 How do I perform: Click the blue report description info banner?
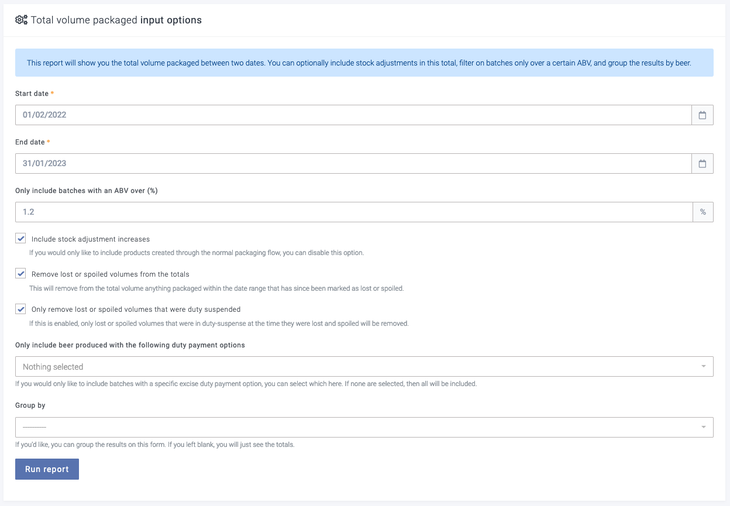point(364,63)
